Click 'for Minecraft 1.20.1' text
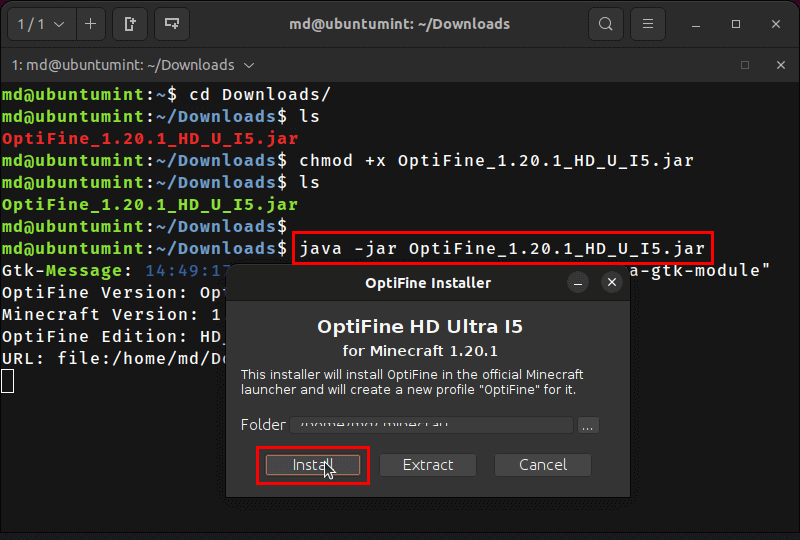800x540 pixels. tap(420, 351)
